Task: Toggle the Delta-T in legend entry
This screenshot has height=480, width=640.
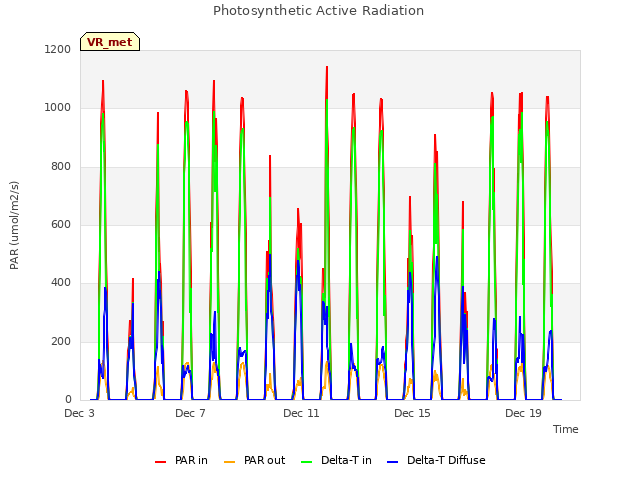Action: click(336, 460)
